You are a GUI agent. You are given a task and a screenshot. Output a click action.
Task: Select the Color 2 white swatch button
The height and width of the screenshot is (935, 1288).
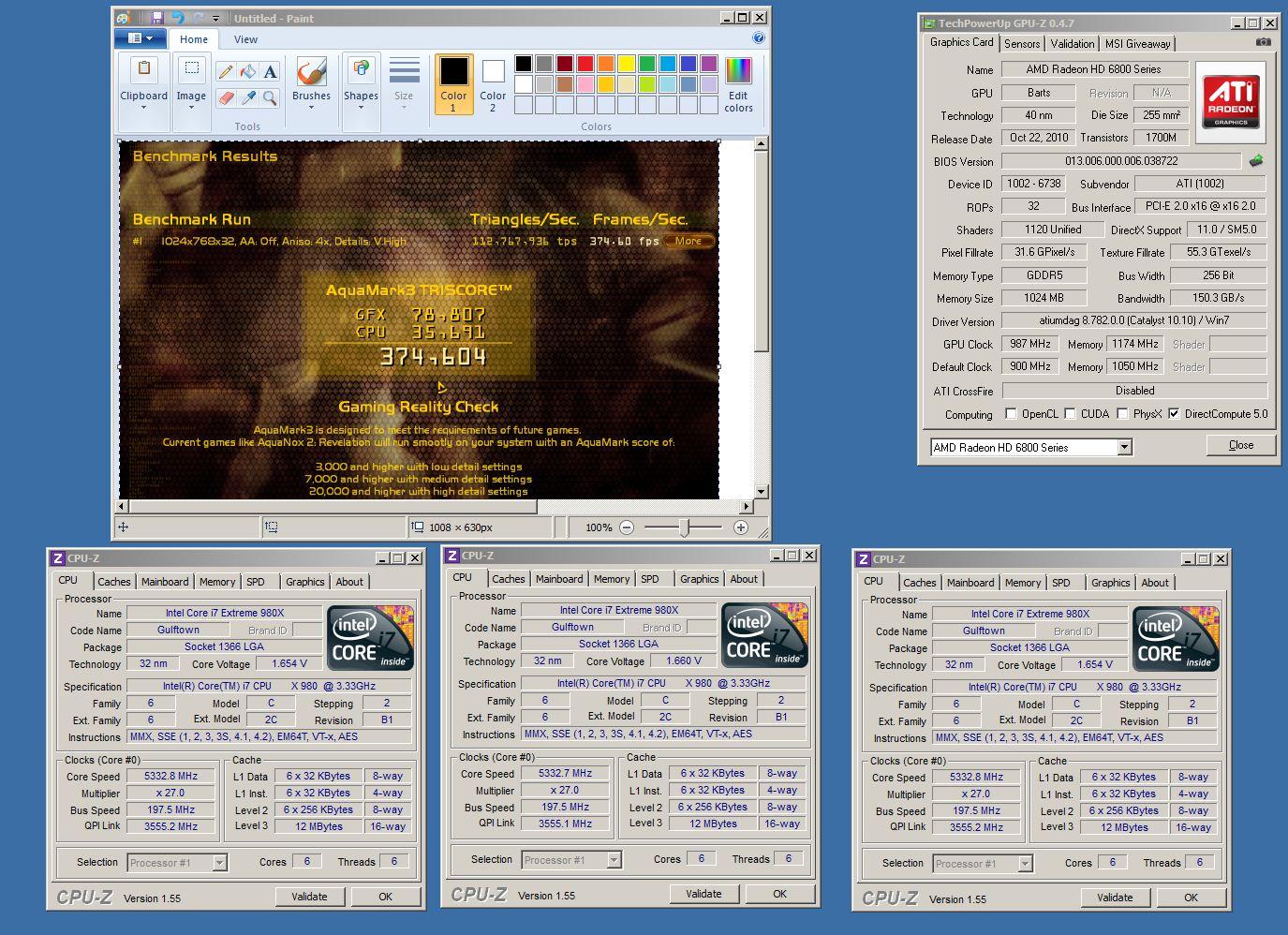click(x=493, y=84)
